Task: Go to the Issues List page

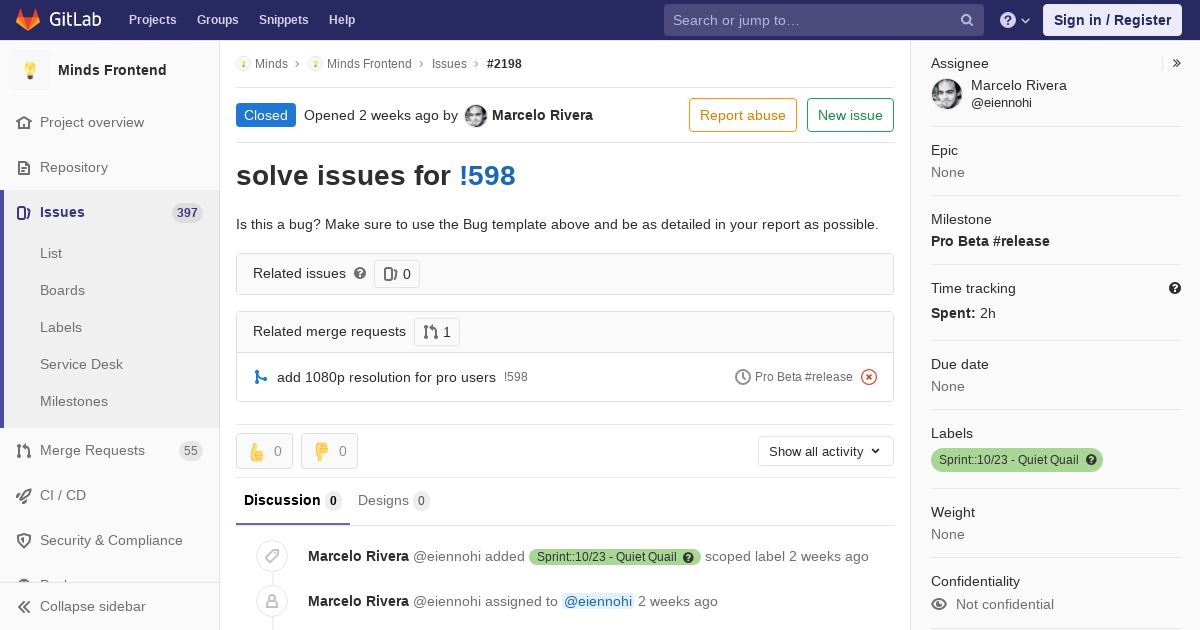Action: tap(51, 253)
